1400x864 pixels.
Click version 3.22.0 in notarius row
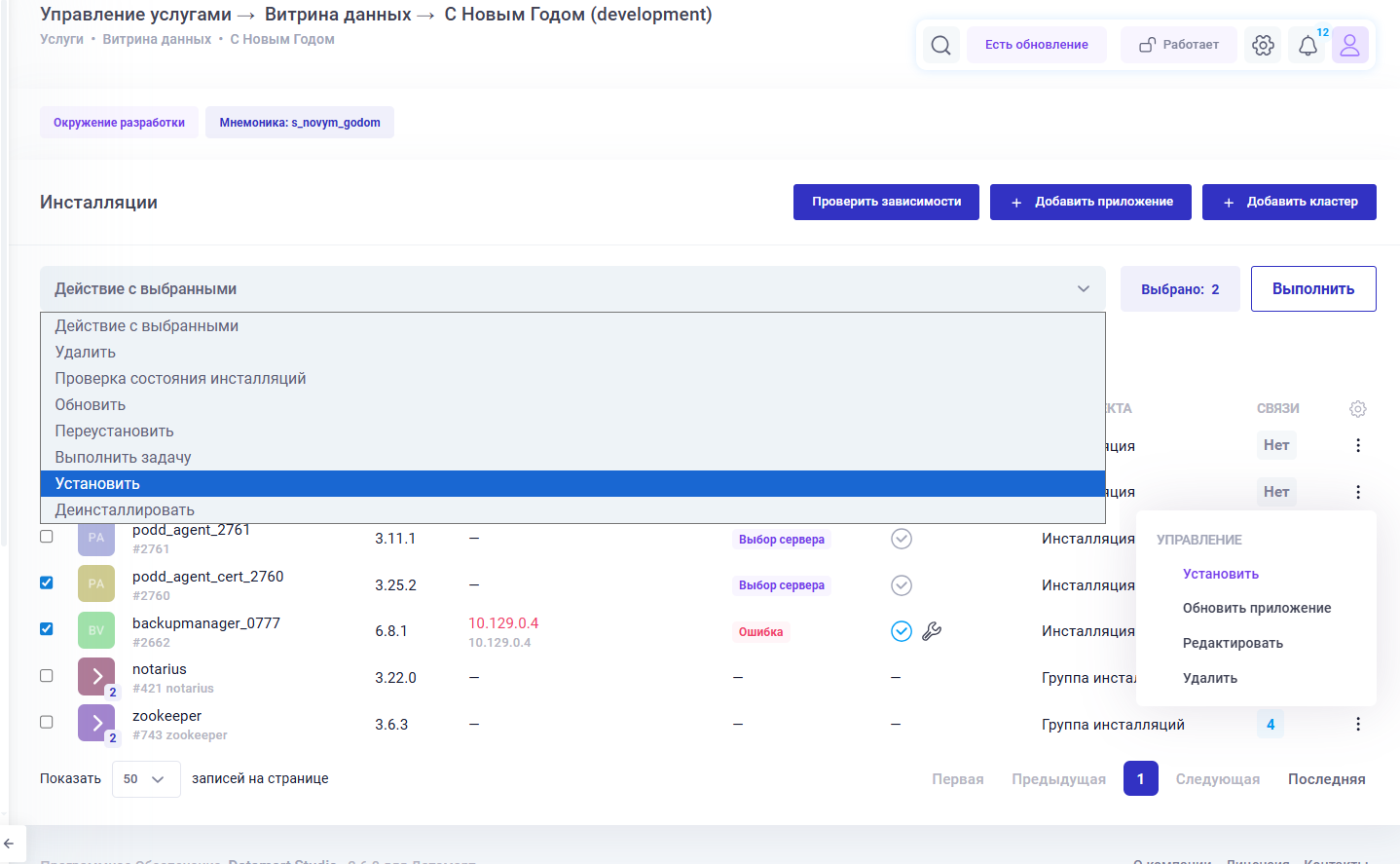[395, 678]
